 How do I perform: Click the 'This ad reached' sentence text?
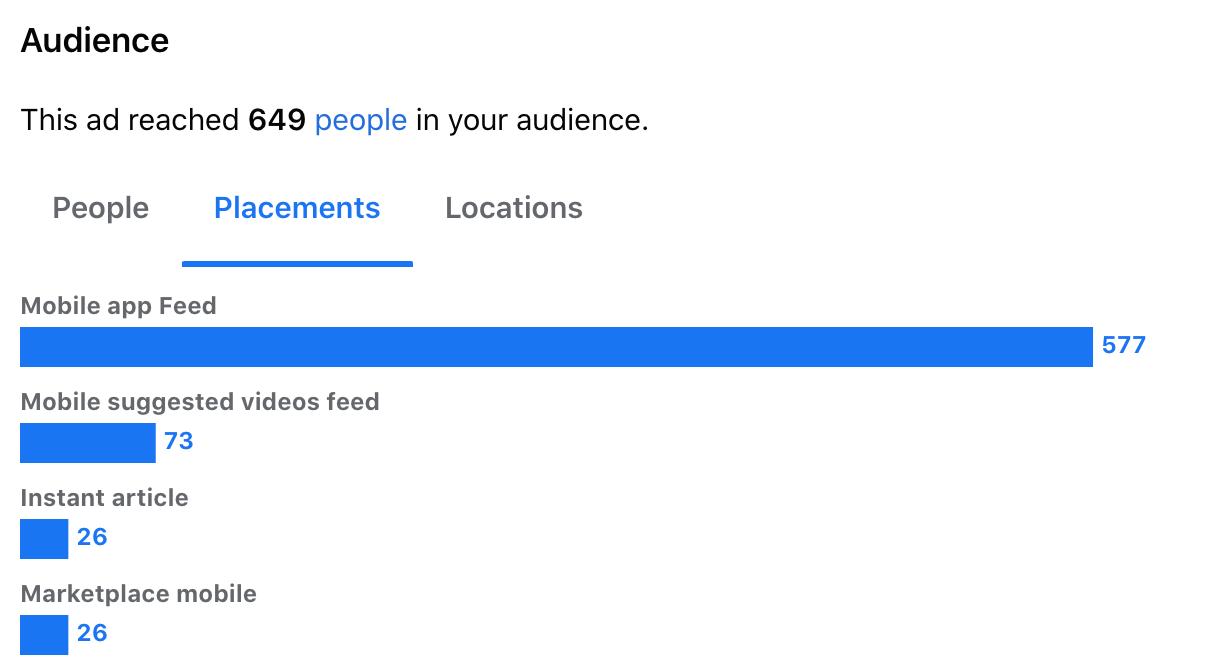334,121
